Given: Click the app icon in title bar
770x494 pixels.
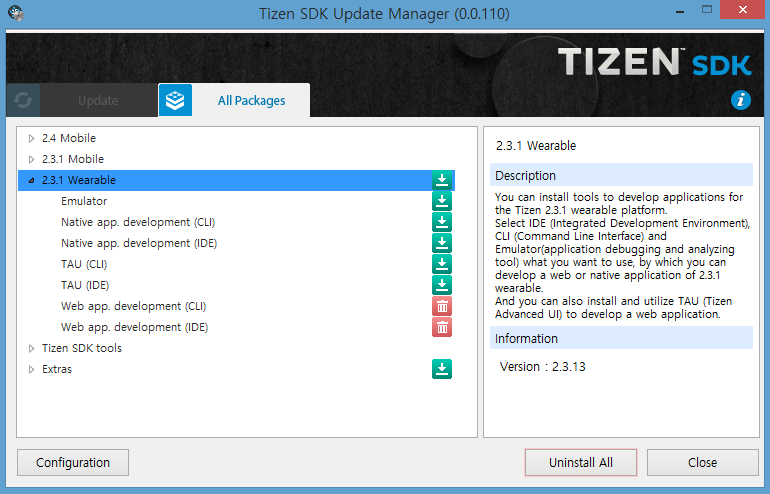Looking at the screenshot, I should point(16,13).
